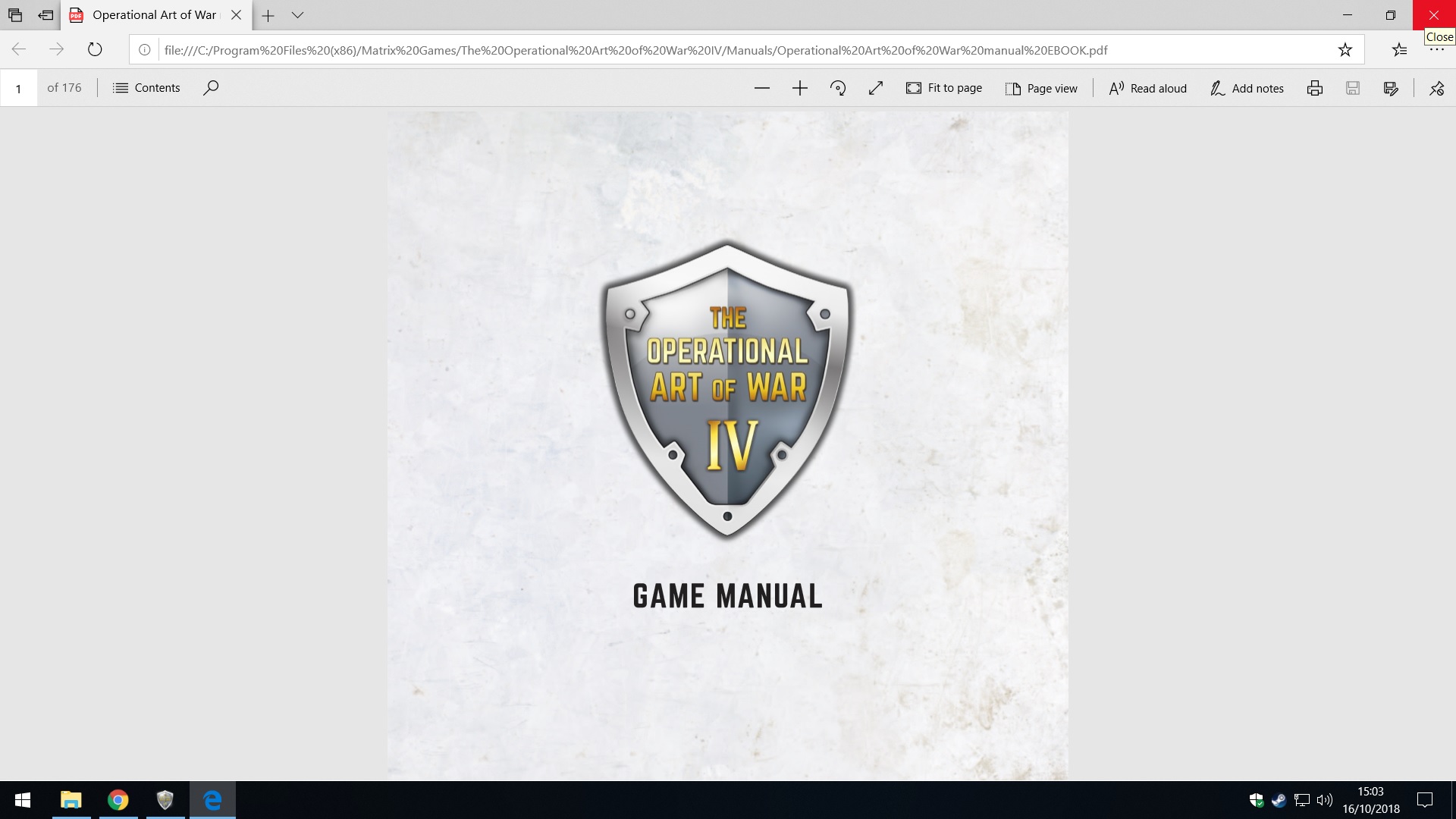
Task: Open Page view options
Action: pyautogui.click(x=1041, y=88)
